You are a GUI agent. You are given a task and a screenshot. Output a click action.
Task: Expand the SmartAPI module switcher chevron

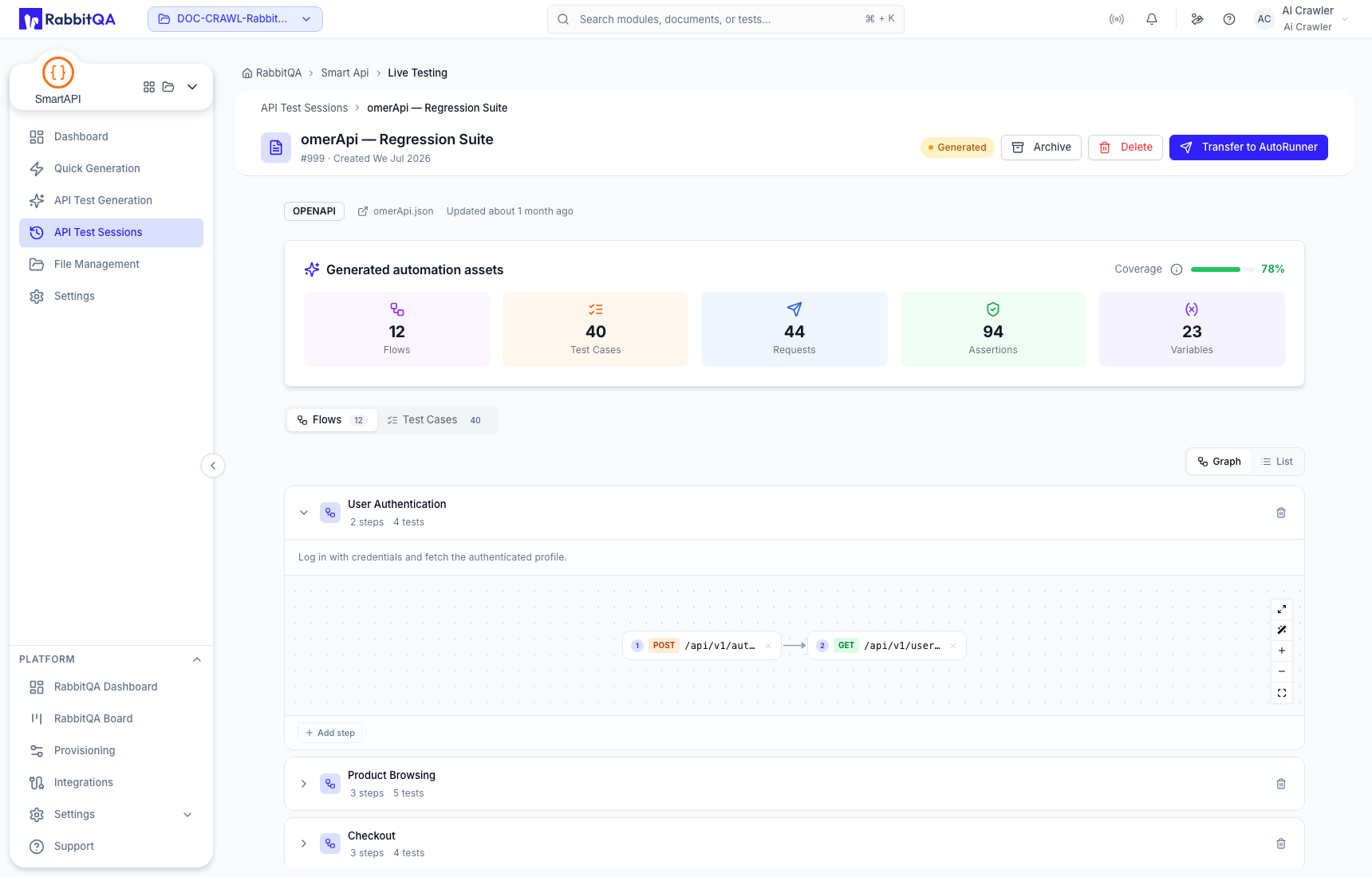coord(192,87)
